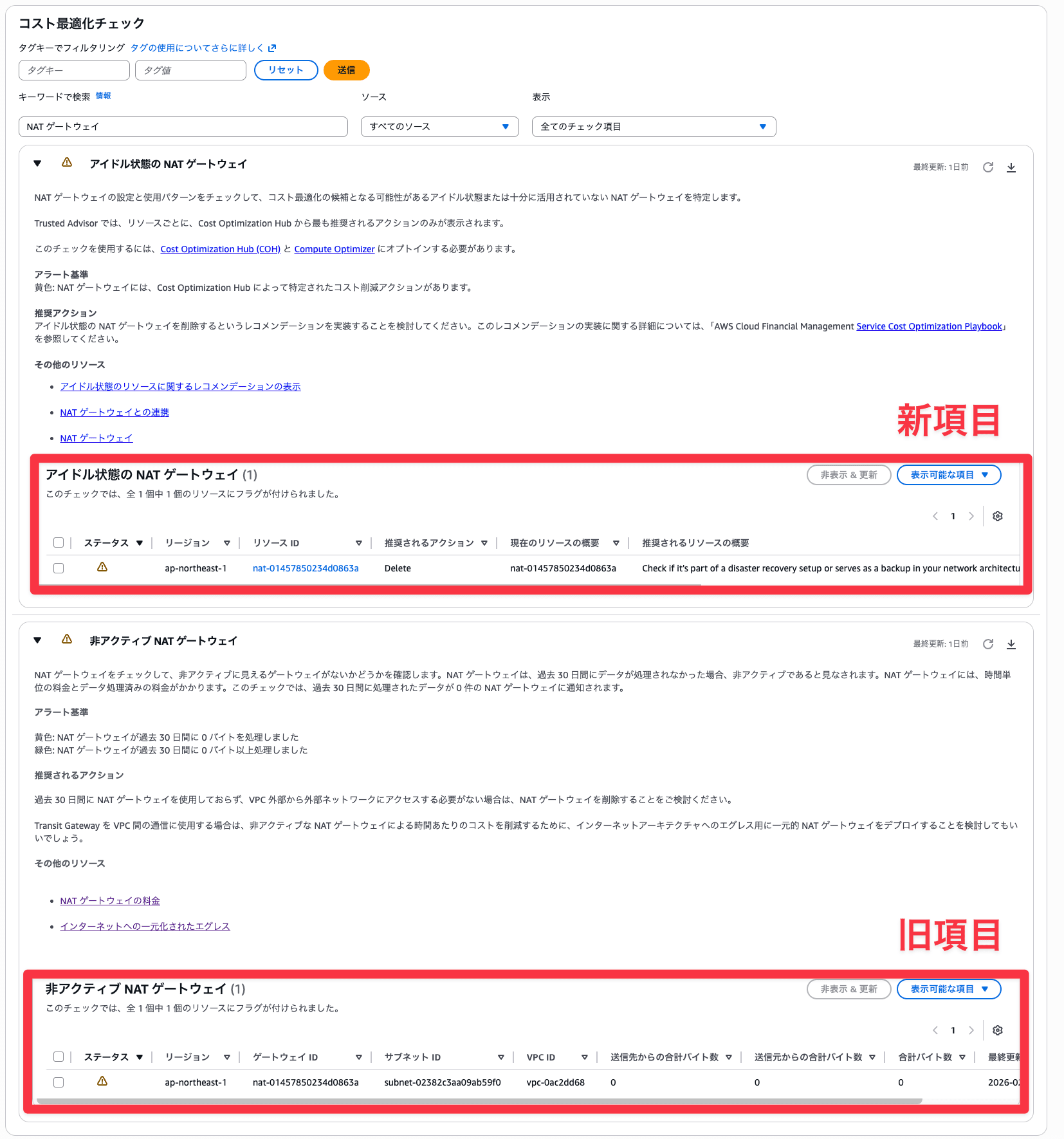Sort idle table by 現在のリソースの概要 column

[616, 543]
